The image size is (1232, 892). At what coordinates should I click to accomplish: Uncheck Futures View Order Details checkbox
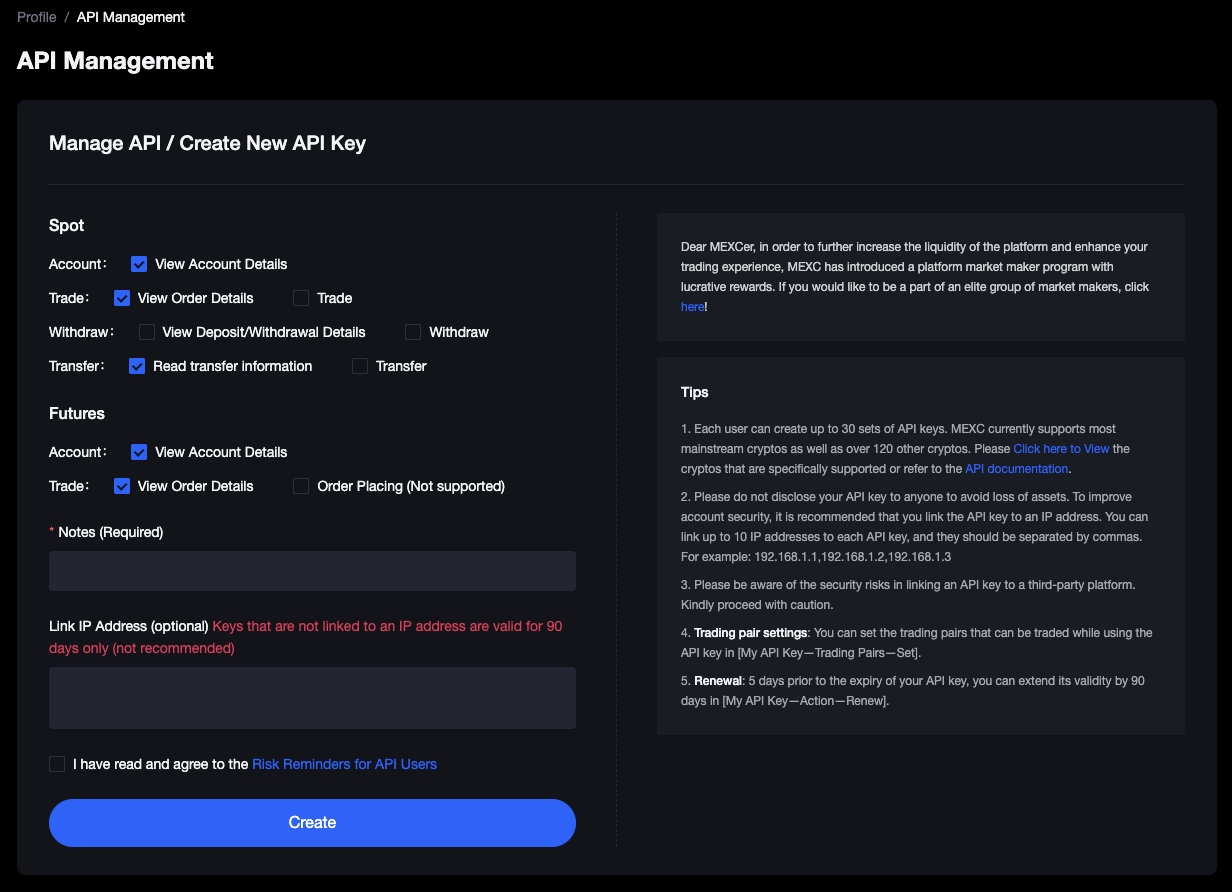click(122, 486)
